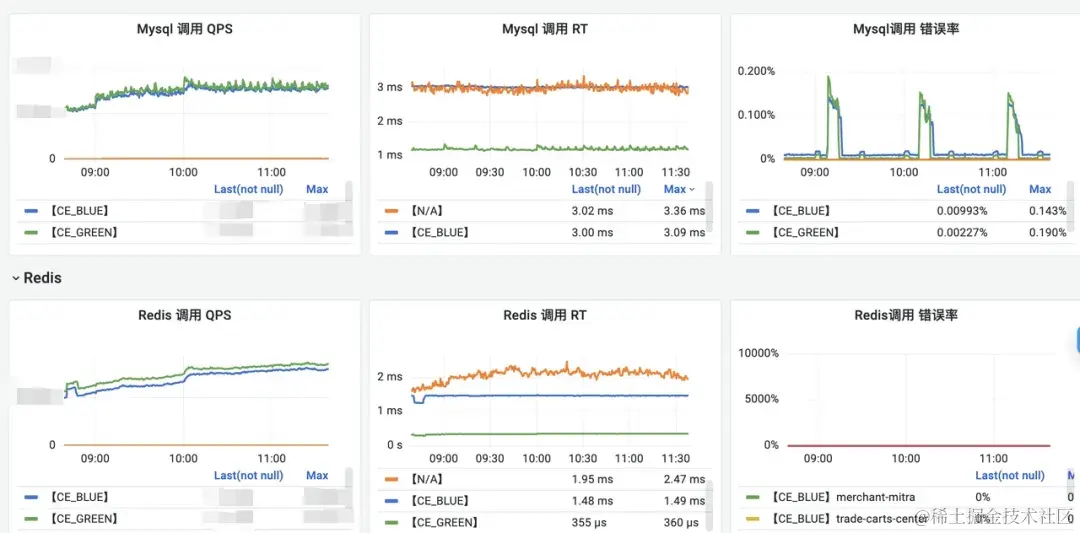
Task: Toggle merchant-mitra series in Redis error legend
Action: pyautogui.click(x=842, y=497)
